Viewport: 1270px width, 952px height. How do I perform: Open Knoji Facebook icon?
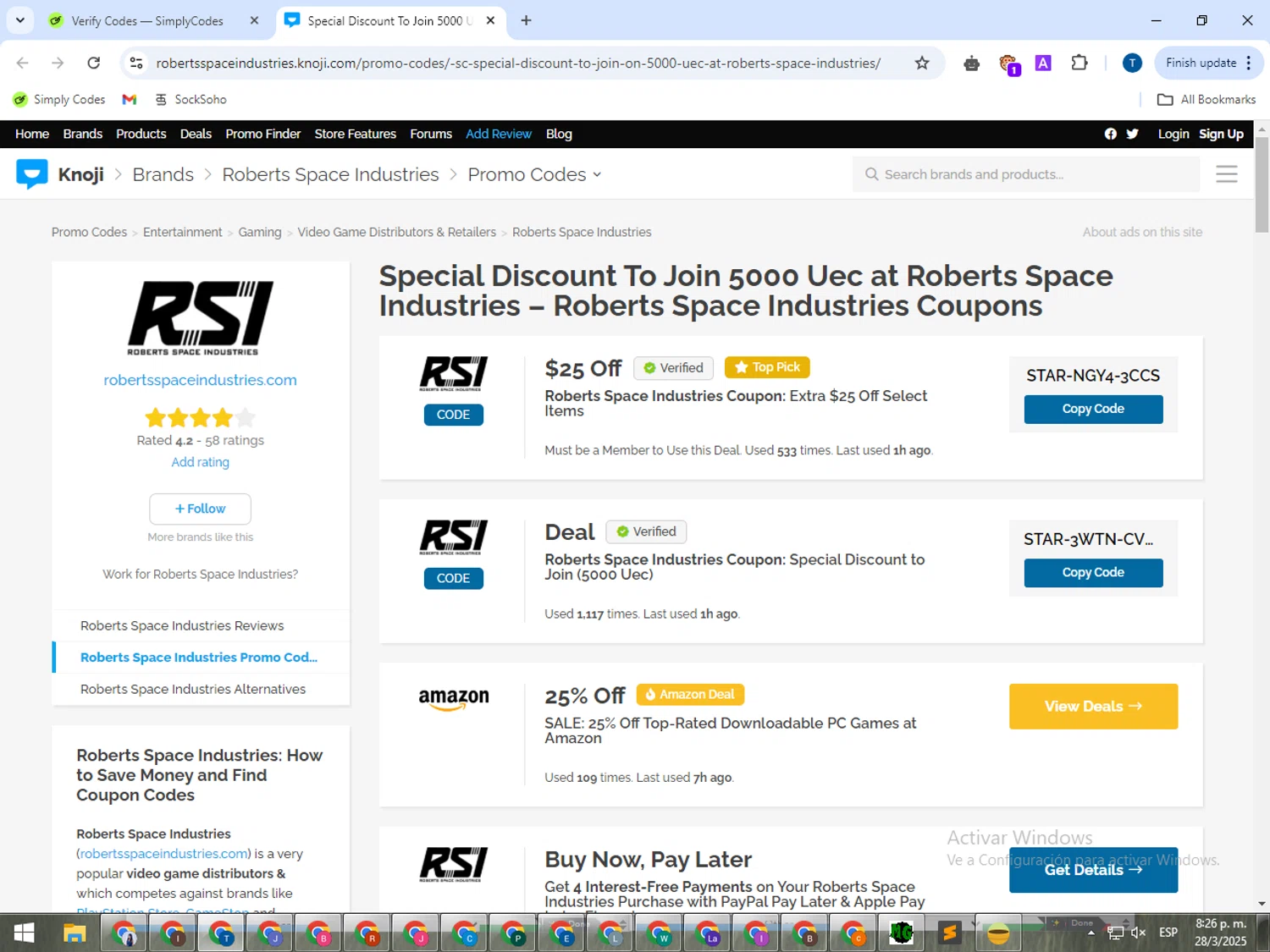1111,134
